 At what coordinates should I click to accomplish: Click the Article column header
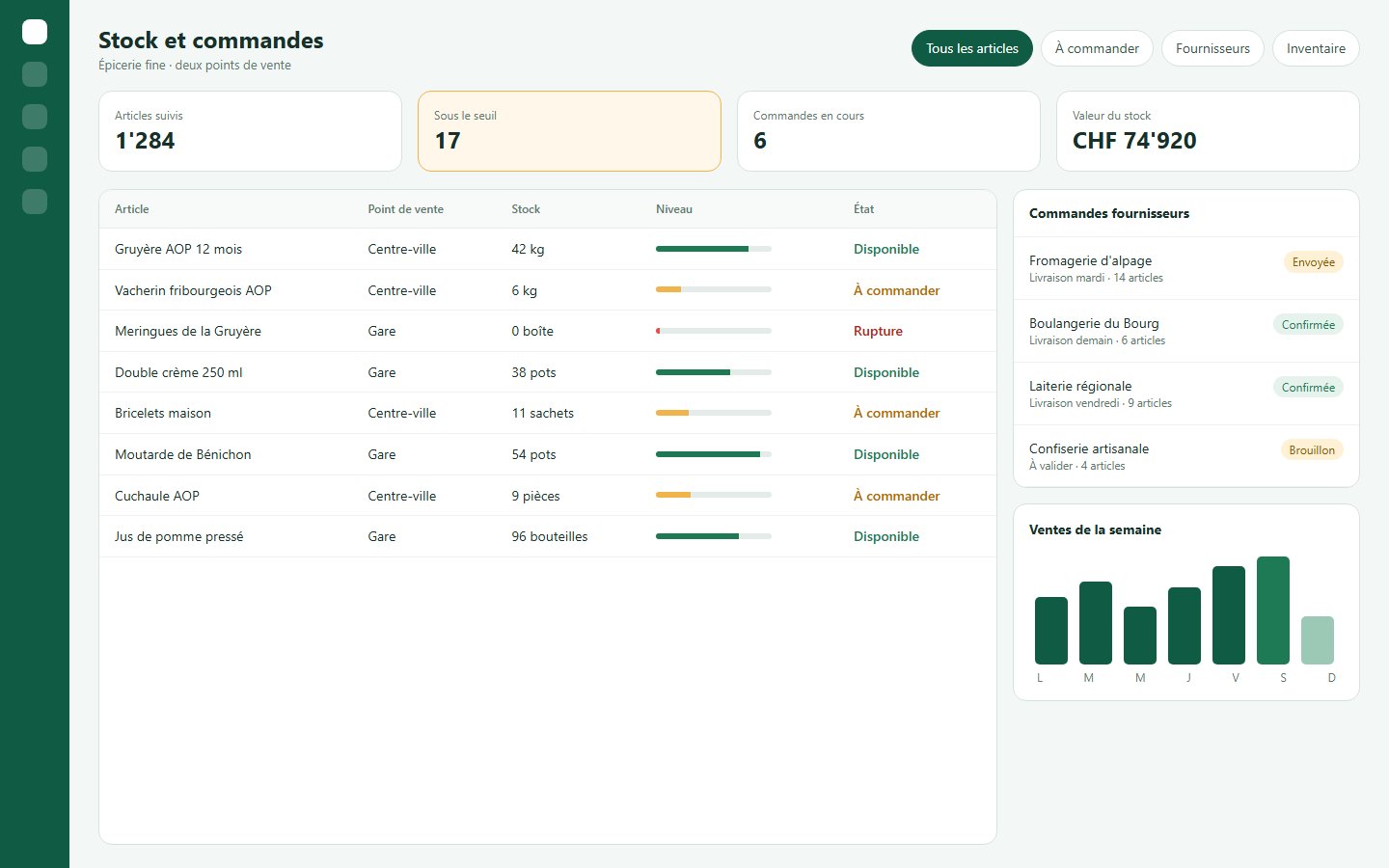click(x=132, y=209)
